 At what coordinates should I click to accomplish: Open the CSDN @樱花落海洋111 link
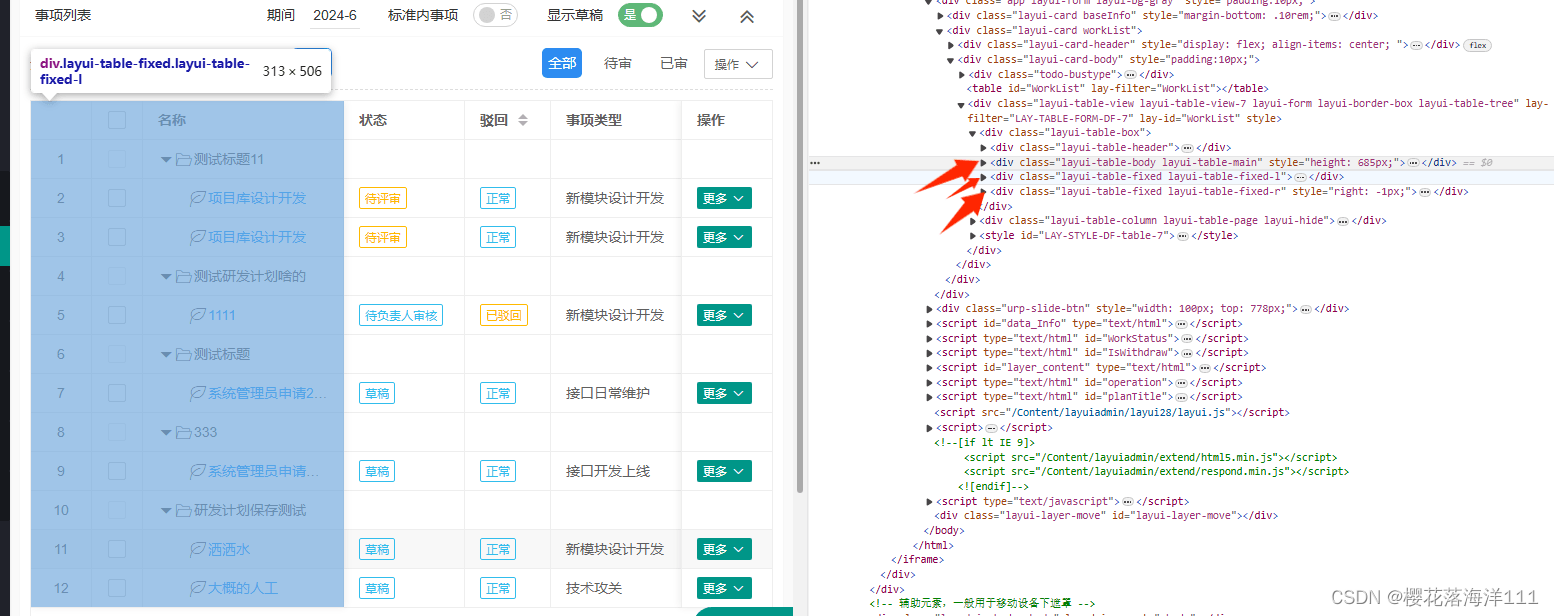[x=1437, y=597]
